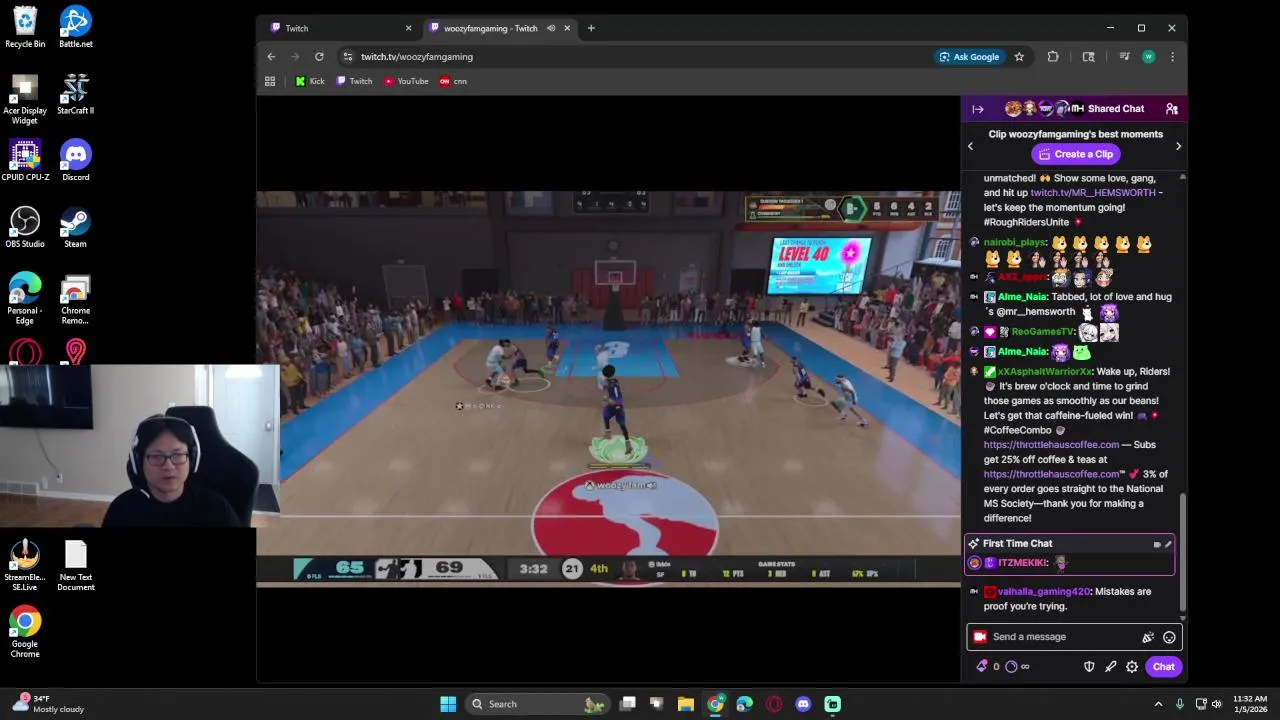The height and width of the screenshot is (720, 1280).
Task: Open the taskbar clock showing 11:32 AM
Action: tap(1249, 704)
